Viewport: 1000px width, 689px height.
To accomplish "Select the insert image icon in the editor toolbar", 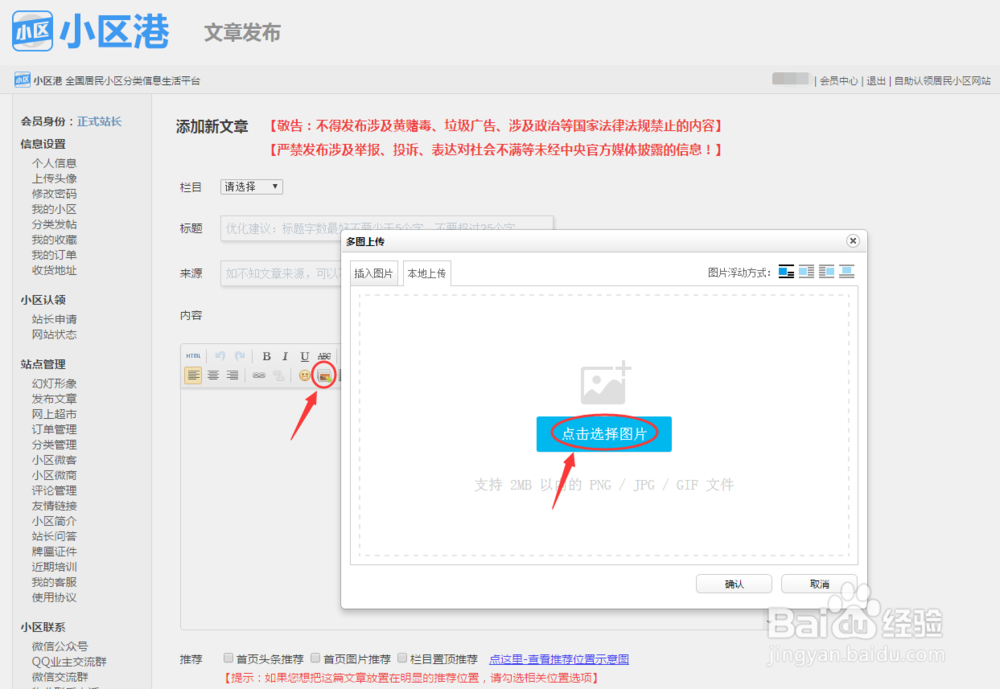I will (x=322, y=375).
